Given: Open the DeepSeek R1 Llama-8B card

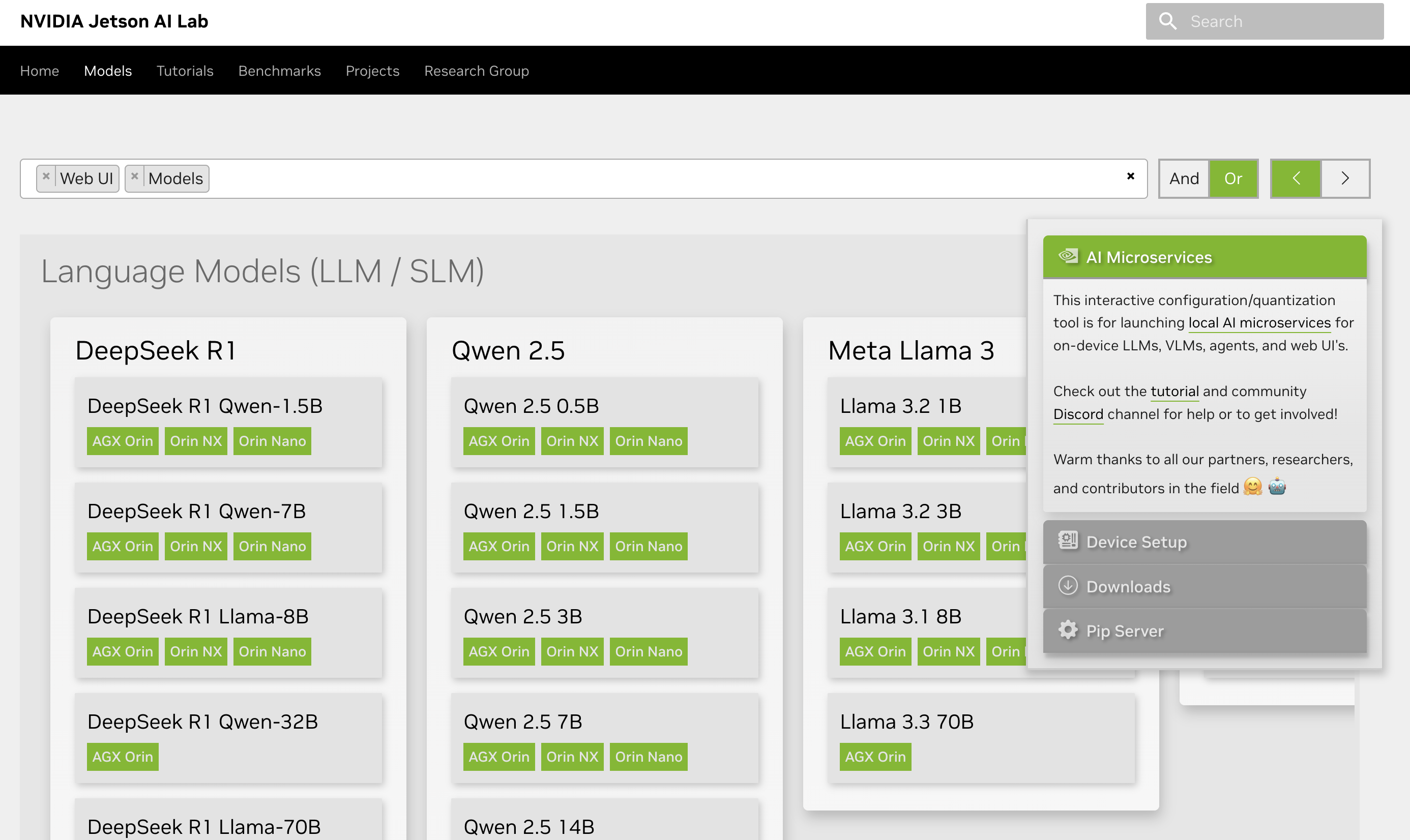Looking at the screenshot, I should (x=228, y=633).
